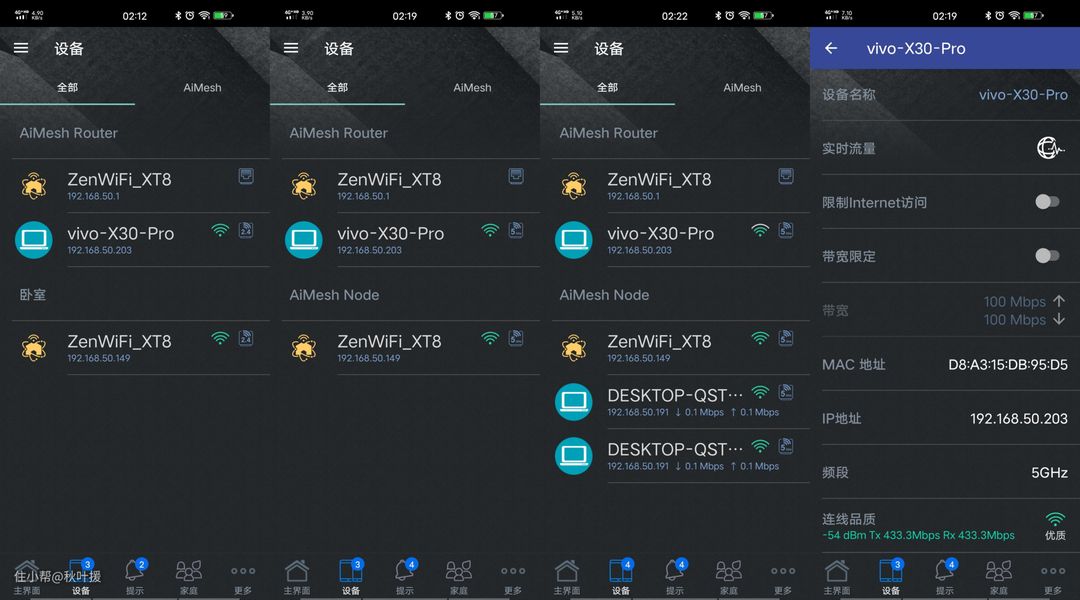This screenshot has height=600, width=1080.
Task: Open hamburger menu on screen with 卧室 group
Action: pos(21,48)
